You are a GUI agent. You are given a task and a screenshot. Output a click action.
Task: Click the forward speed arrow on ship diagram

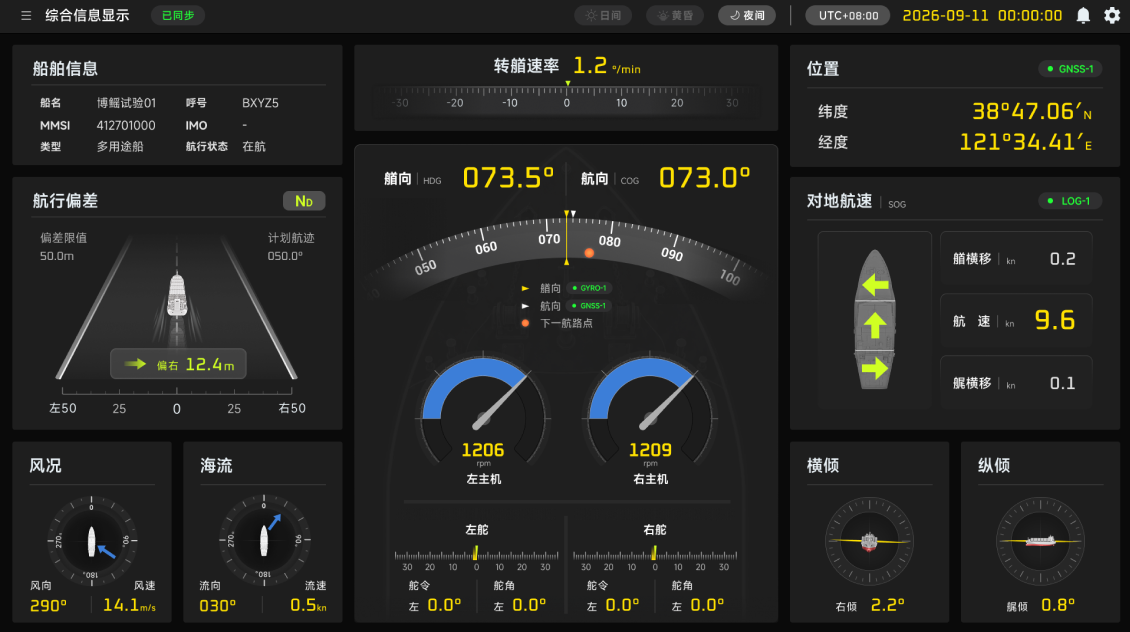(875, 326)
